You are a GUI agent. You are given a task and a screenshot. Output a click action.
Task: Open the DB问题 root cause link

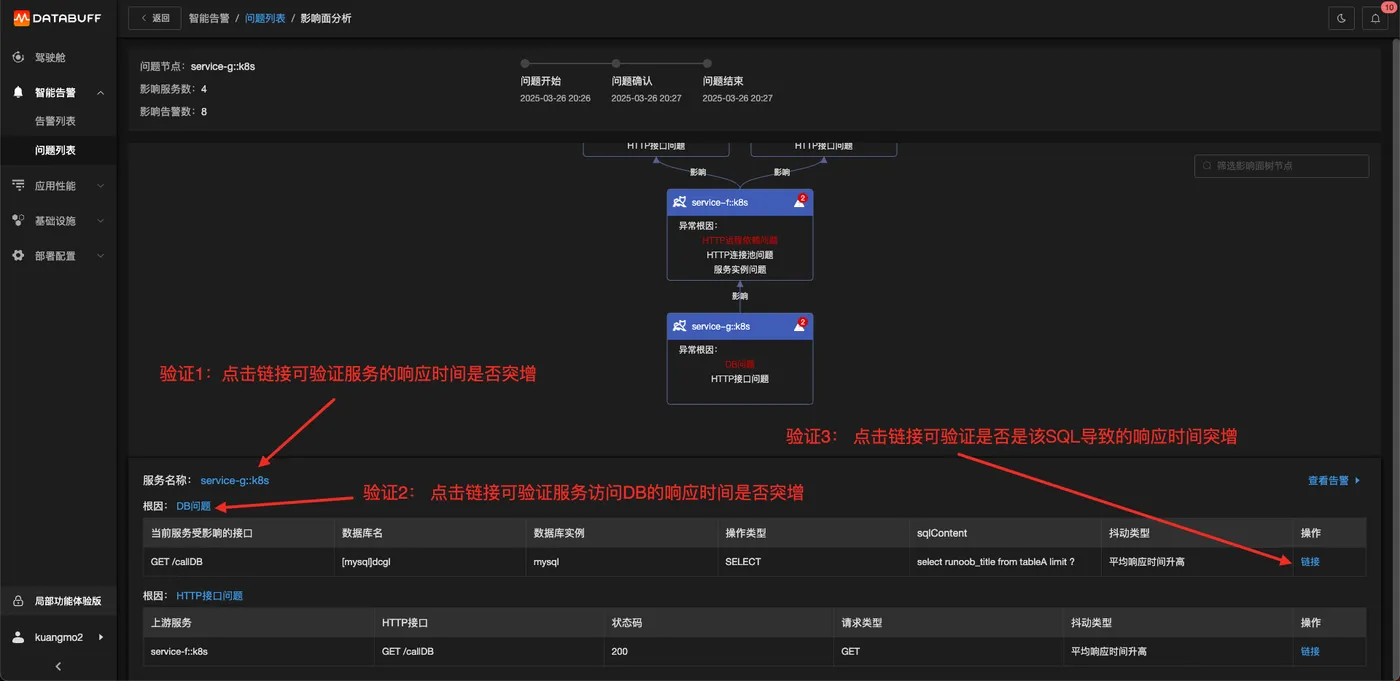point(194,506)
